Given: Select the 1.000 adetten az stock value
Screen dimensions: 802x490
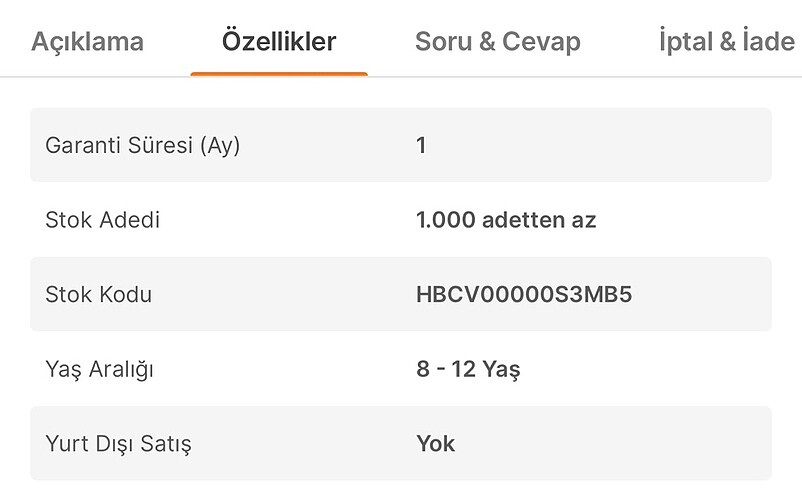Looking at the screenshot, I should (506, 220).
